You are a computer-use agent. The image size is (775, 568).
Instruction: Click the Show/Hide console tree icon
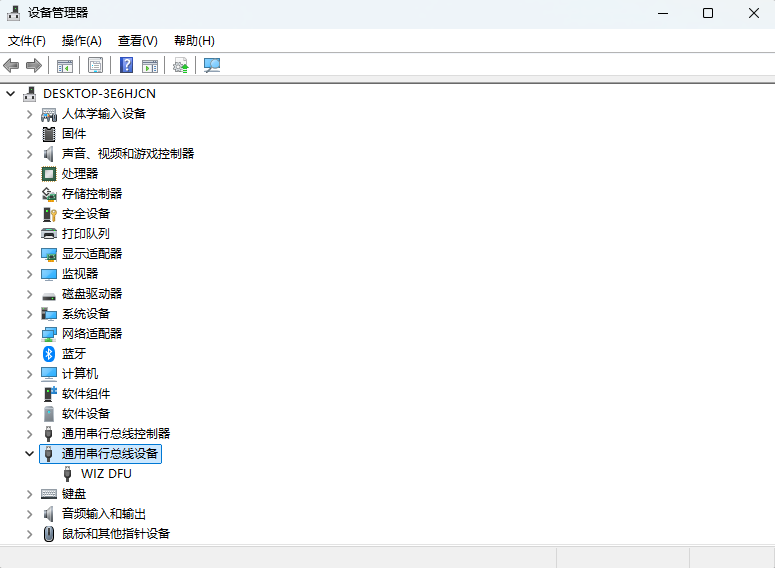(64, 66)
